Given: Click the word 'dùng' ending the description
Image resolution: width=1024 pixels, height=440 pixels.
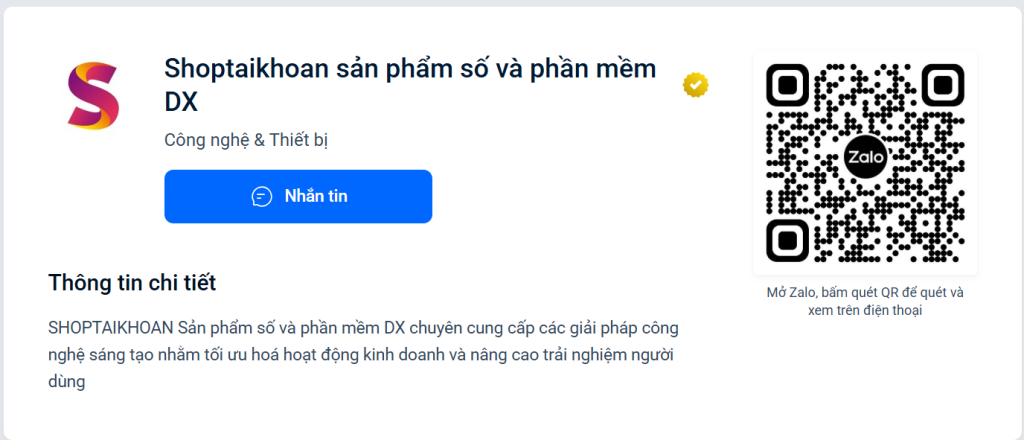Looking at the screenshot, I should (67, 383).
